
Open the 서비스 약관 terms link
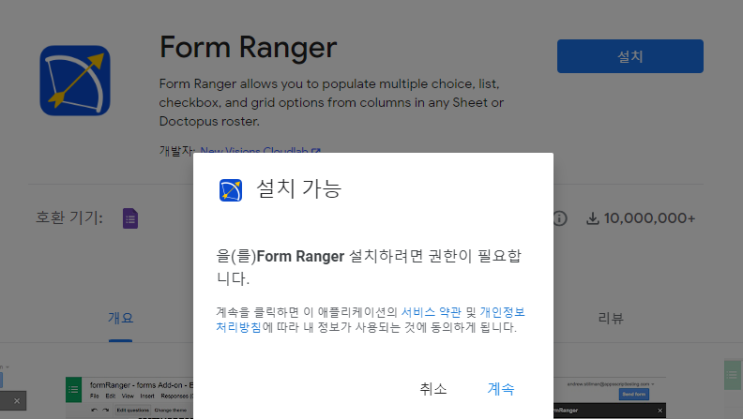(431, 312)
